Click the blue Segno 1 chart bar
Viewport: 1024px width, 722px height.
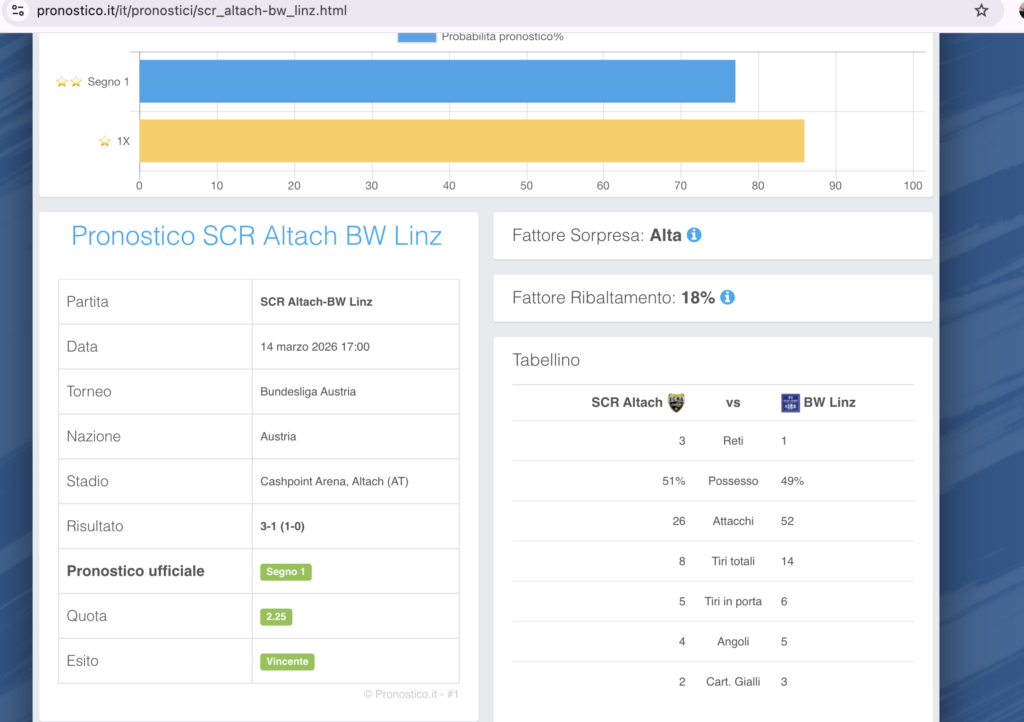click(437, 81)
